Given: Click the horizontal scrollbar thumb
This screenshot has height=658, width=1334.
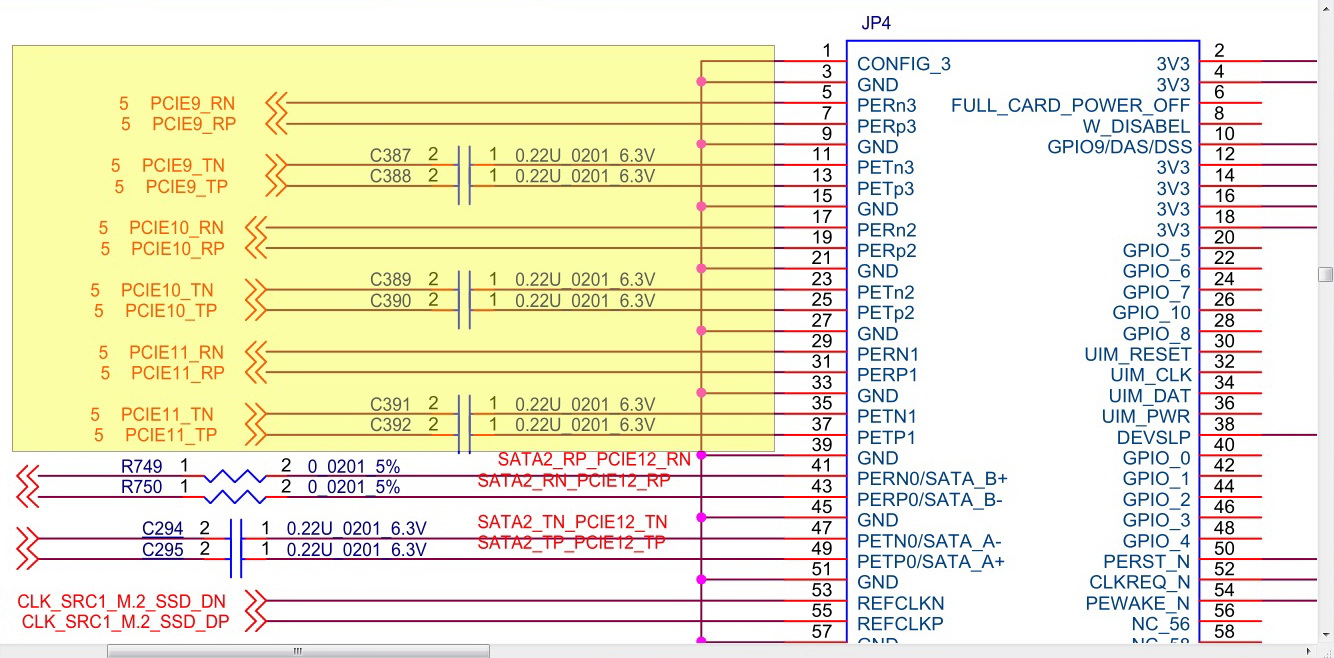Looking at the screenshot, I should pyautogui.click(x=298, y=651).
